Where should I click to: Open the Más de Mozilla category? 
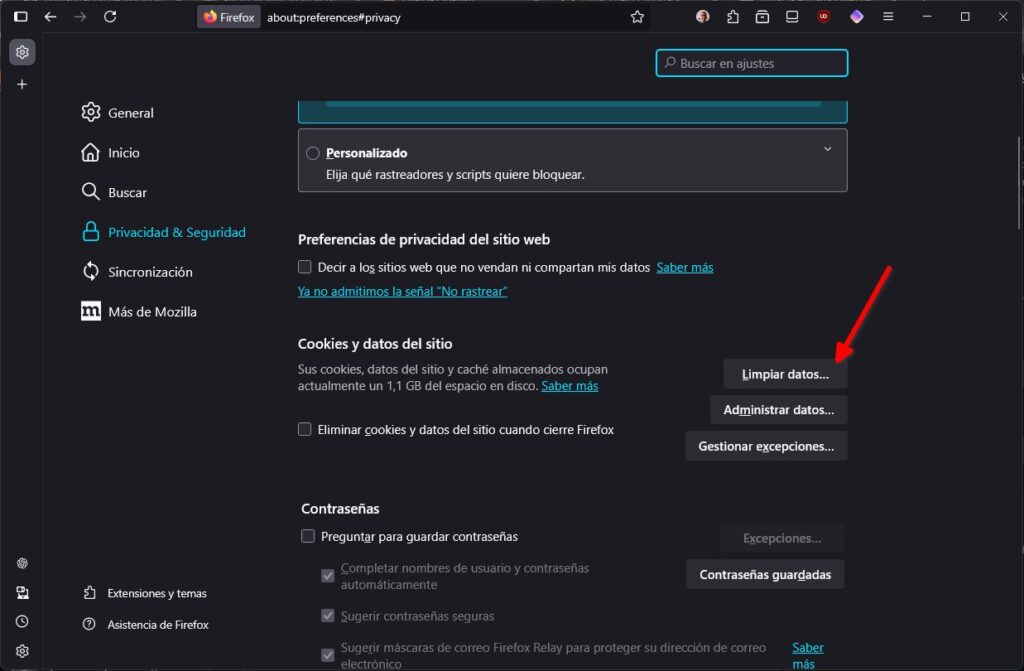pyautogui.click(x=139, y=312)
